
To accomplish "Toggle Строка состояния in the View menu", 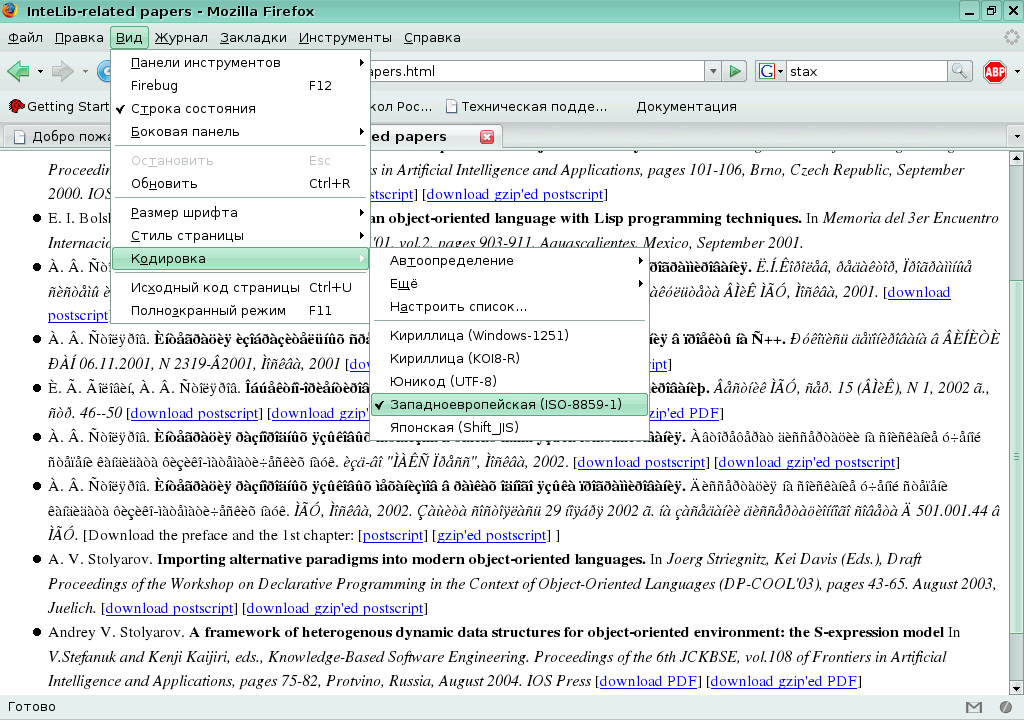I will tap(196, 108).
